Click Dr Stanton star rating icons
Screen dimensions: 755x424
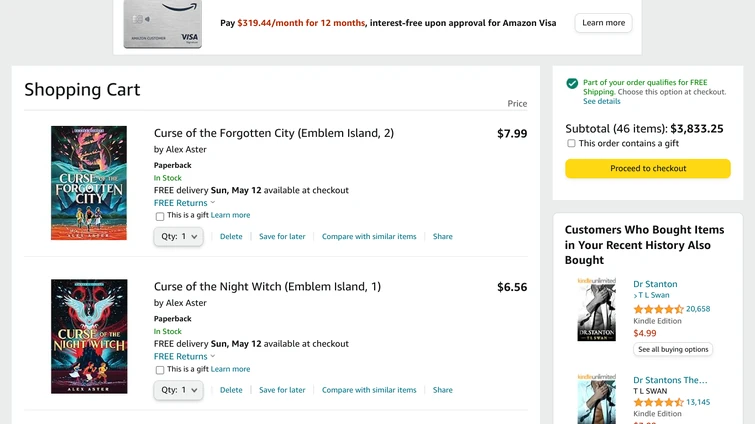[658, 309]
